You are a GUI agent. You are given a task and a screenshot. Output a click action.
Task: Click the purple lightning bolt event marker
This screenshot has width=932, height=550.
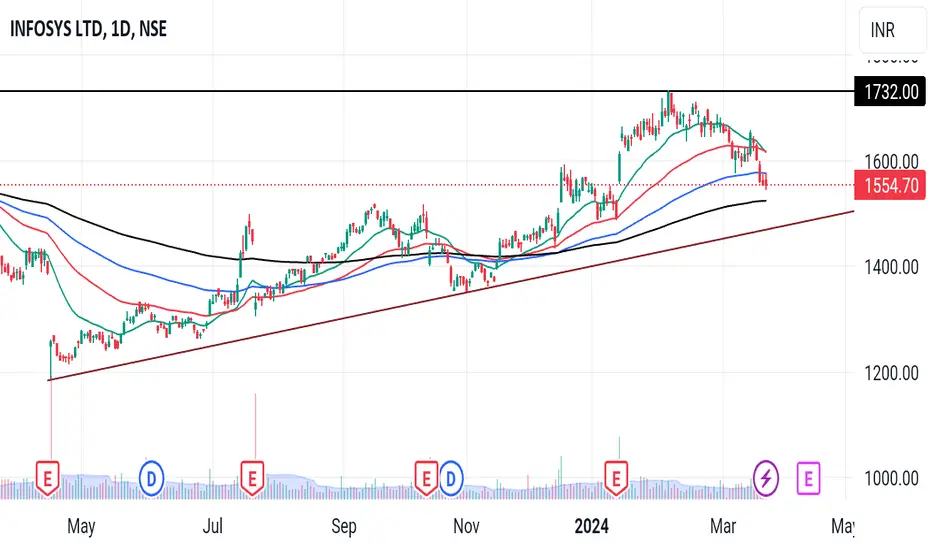click(766, 478)
